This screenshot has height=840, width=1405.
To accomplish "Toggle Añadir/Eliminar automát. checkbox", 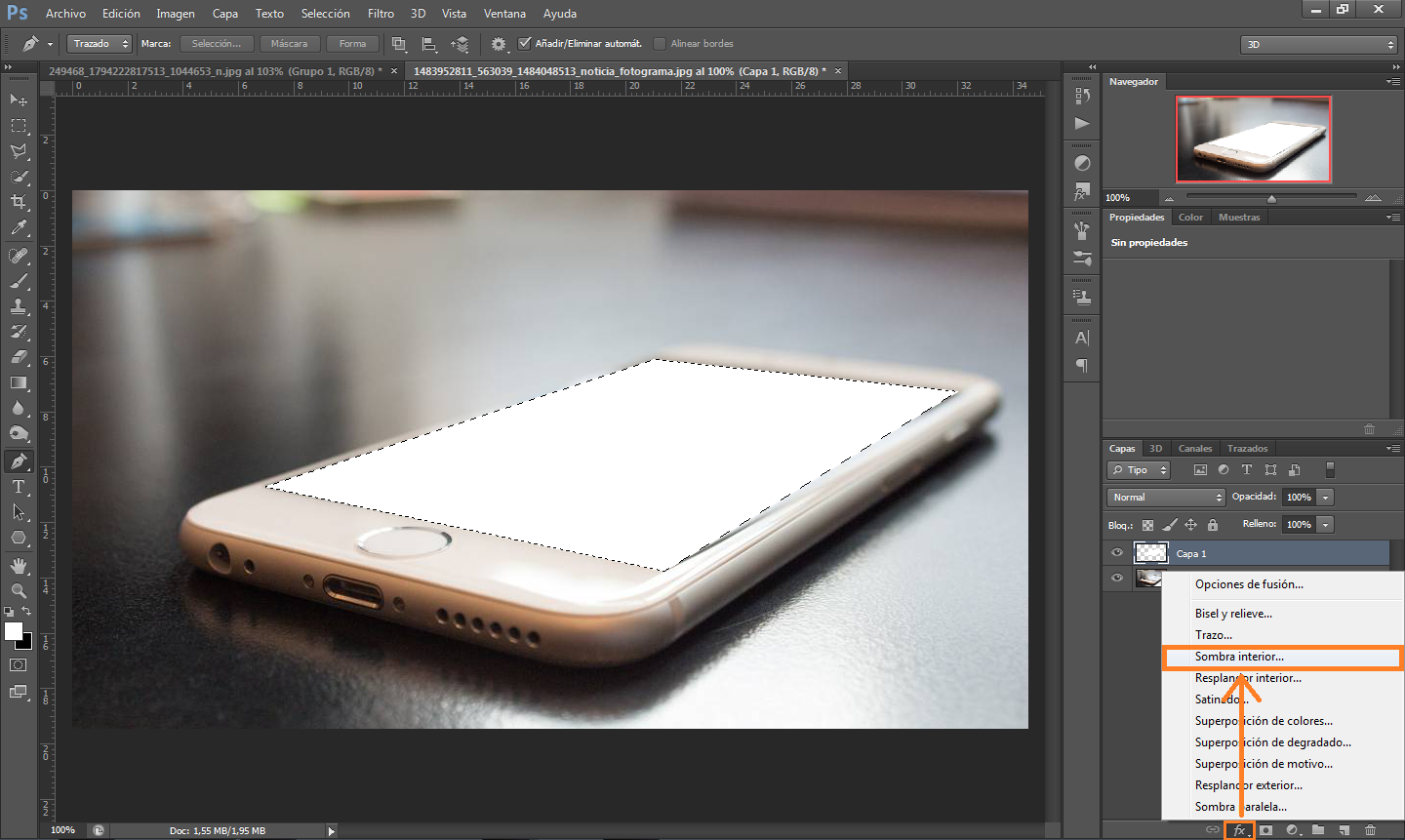I will tap(525, 43).
